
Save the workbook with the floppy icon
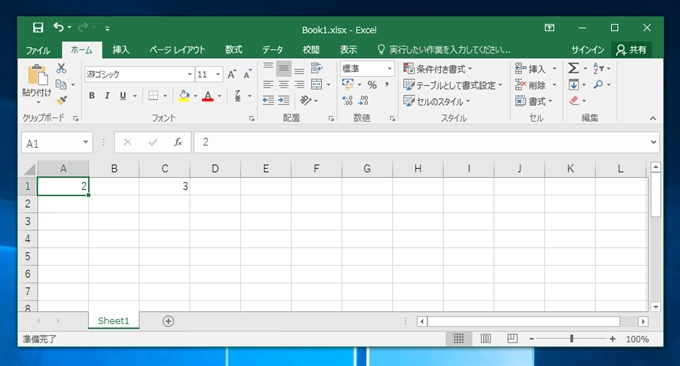point(38,28)
